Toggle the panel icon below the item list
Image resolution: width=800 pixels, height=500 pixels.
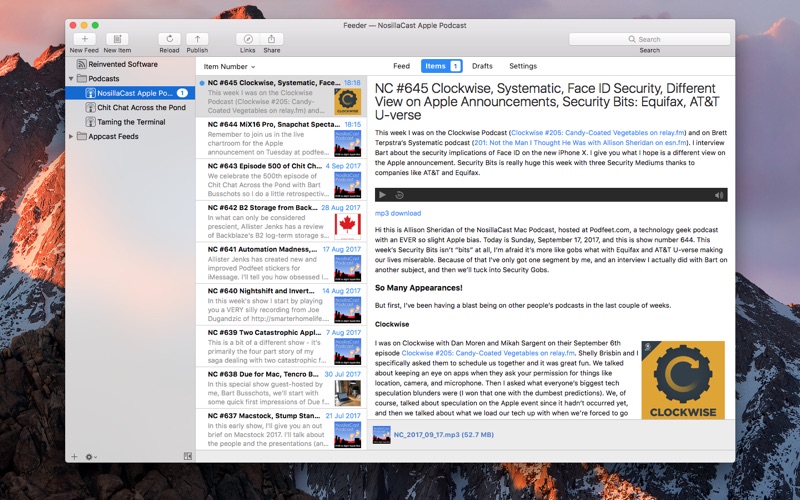click(x=188, y=456)
